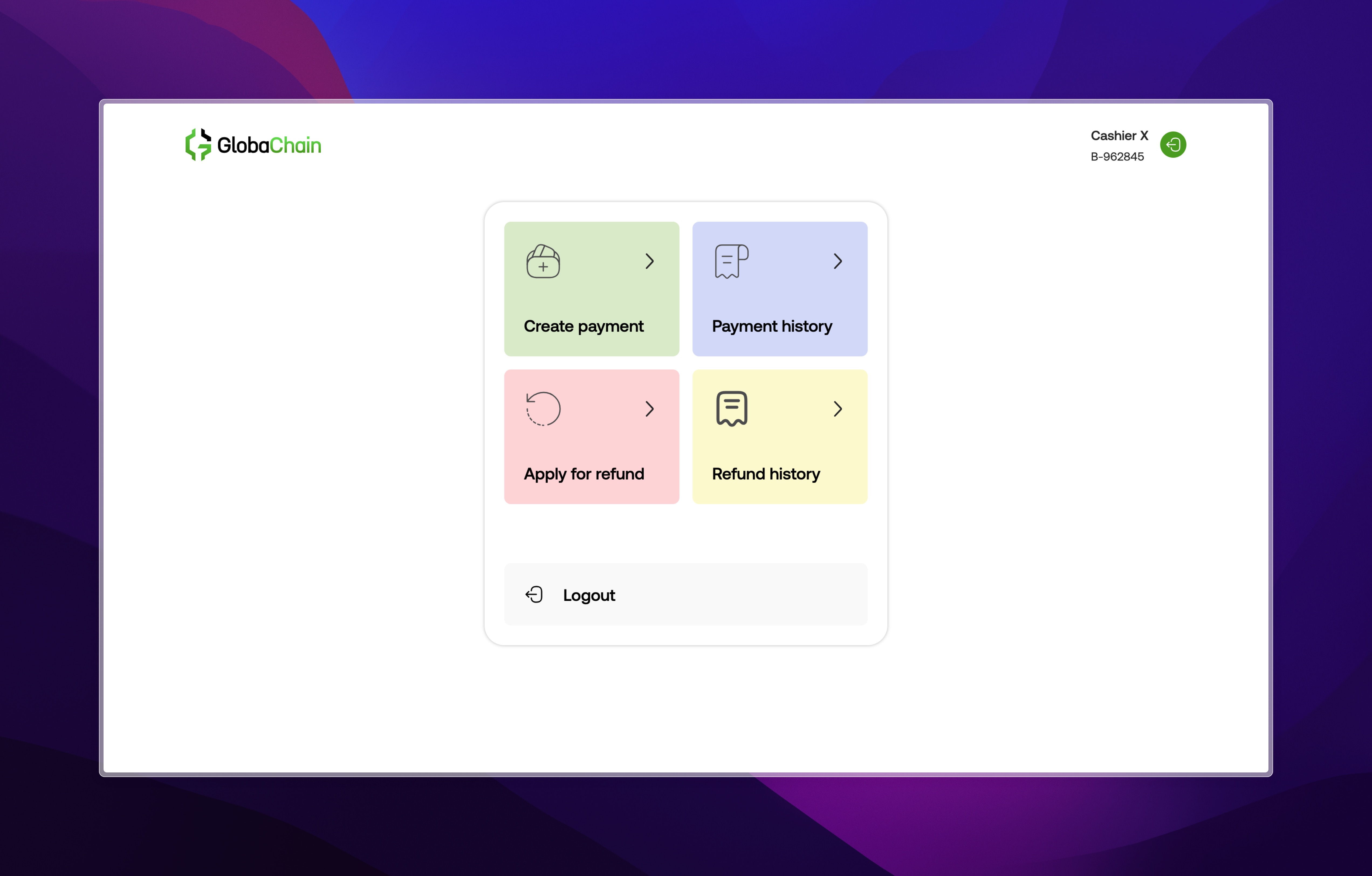Select the Payment history label
1372x876 pixels.
[772, 327]
